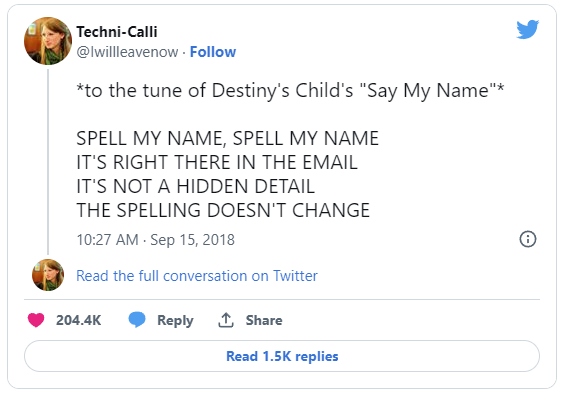The height and width of the screenshot is (395, 566).
Task: Open the tweet info circle icon
Action: [x=528, y=239]
